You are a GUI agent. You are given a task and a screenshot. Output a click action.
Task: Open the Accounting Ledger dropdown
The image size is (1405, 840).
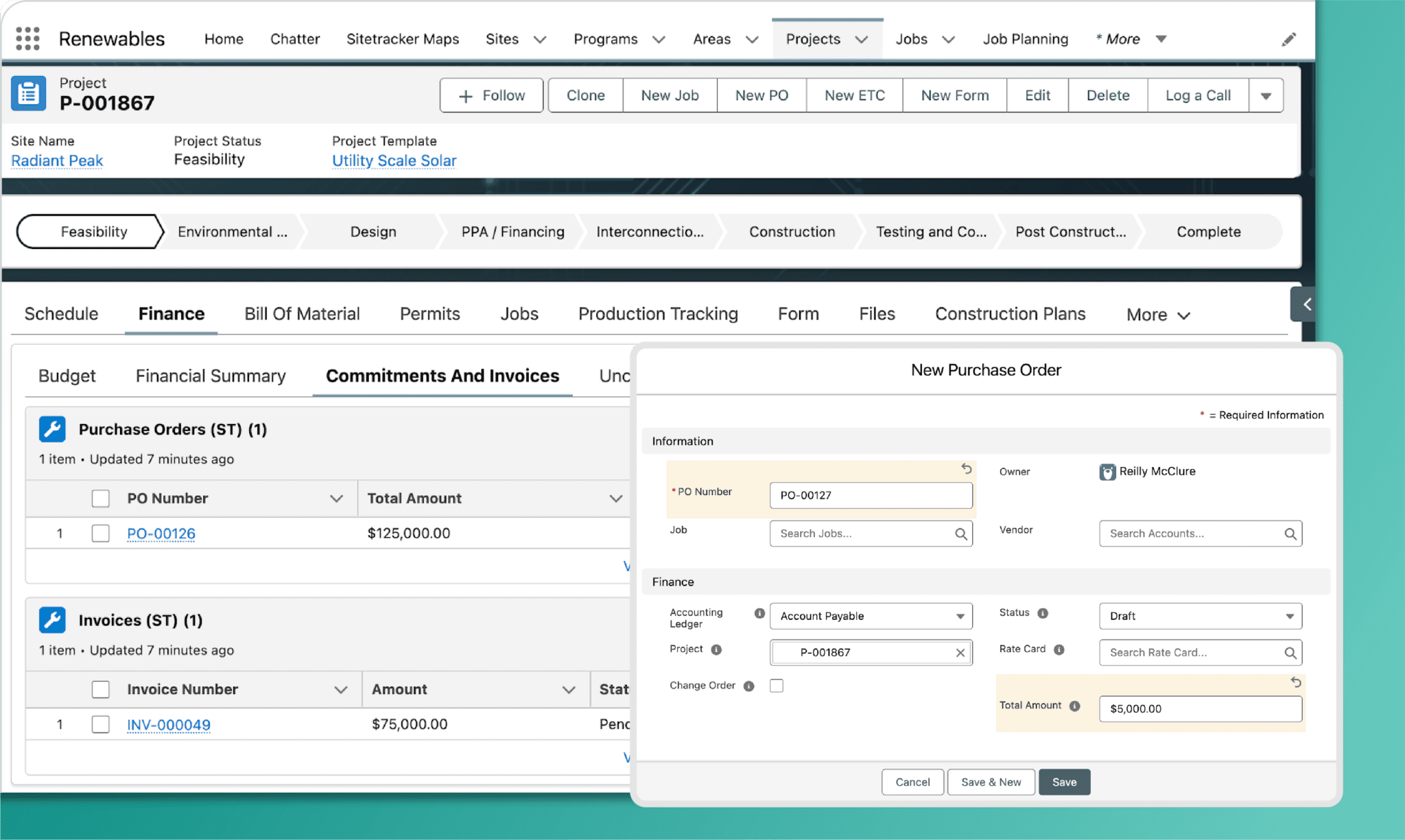coord(871,616)
